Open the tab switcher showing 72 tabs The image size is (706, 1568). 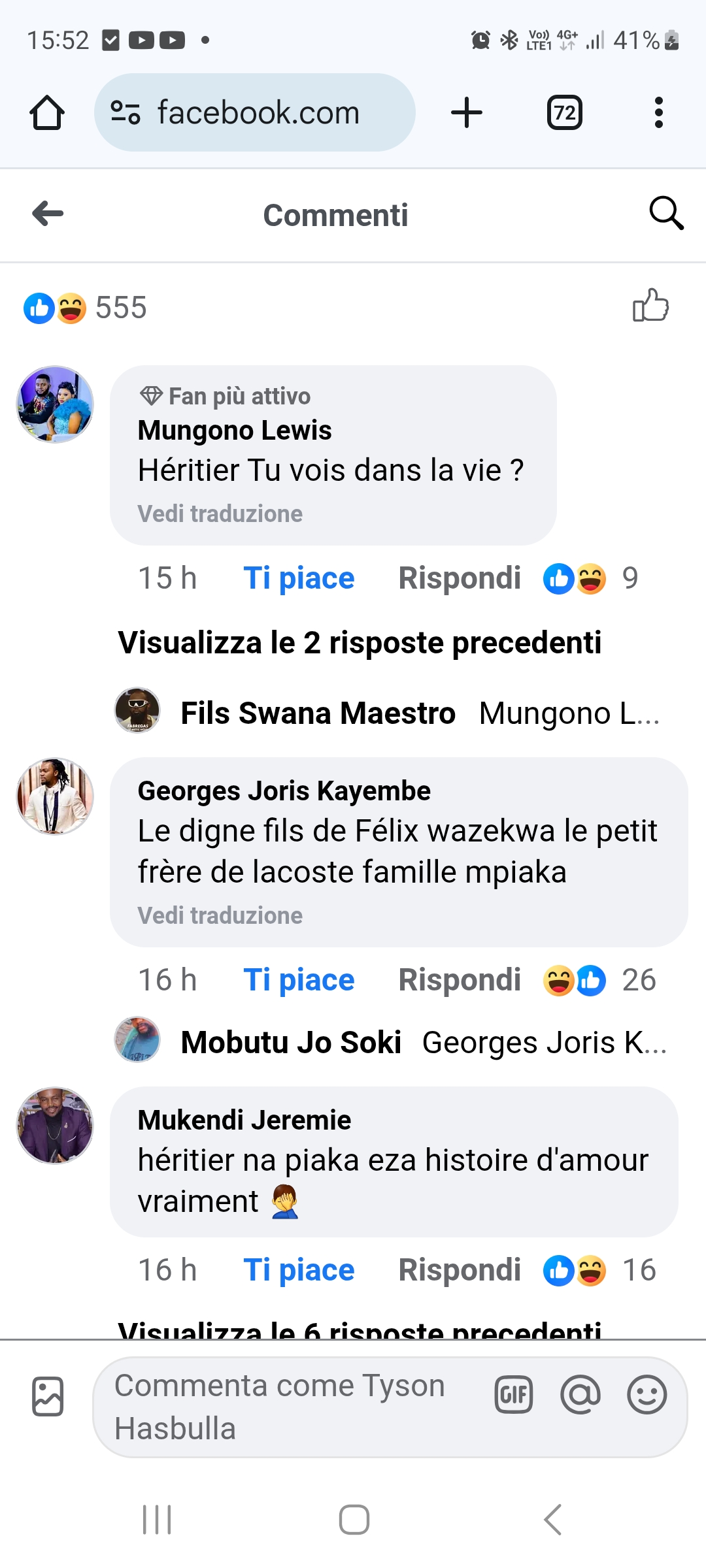(x=565, y=112)
